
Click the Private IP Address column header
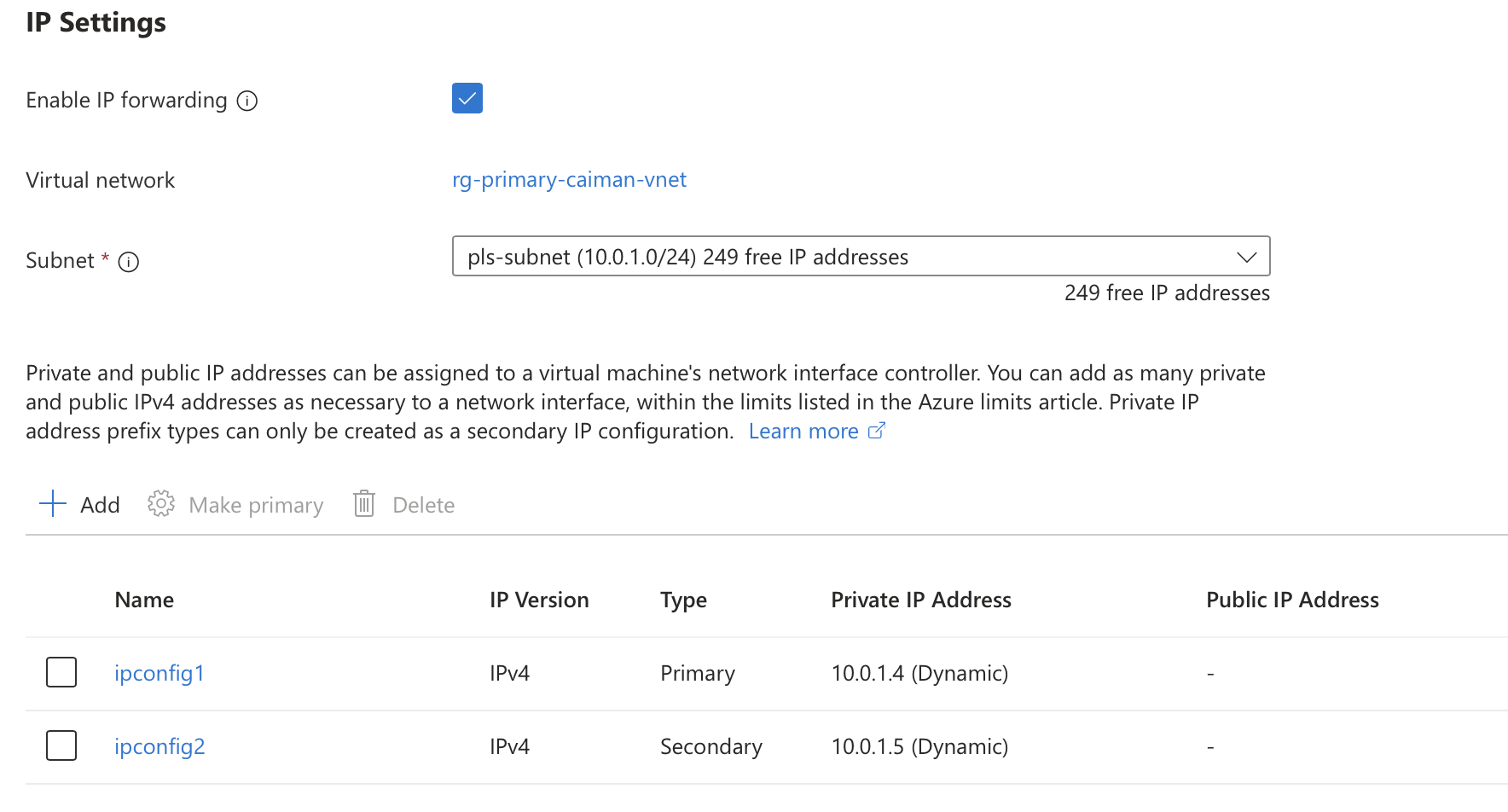coord(920,600)
